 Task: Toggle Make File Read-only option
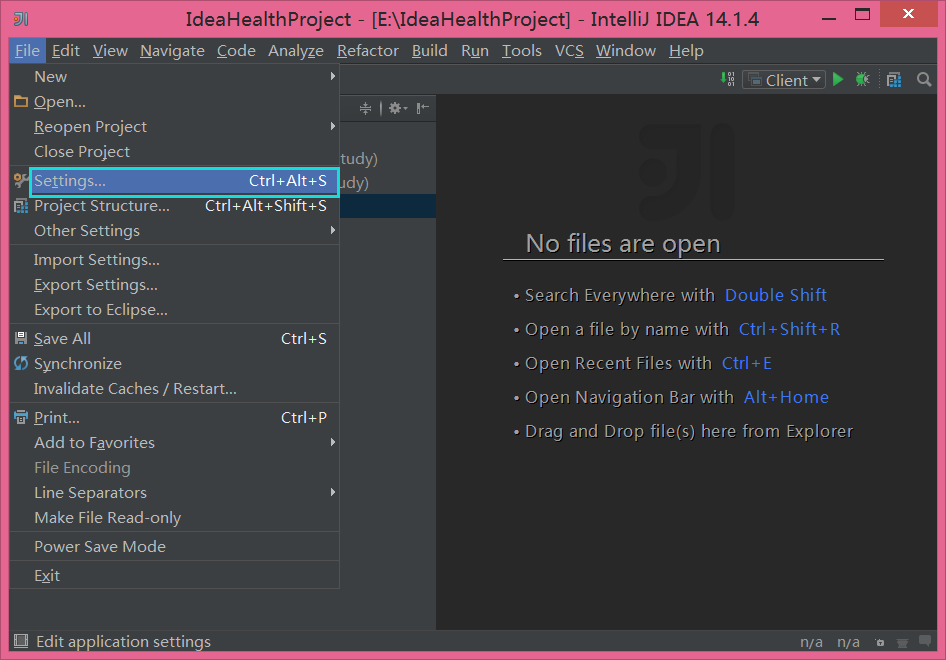[x=107, y=518]
